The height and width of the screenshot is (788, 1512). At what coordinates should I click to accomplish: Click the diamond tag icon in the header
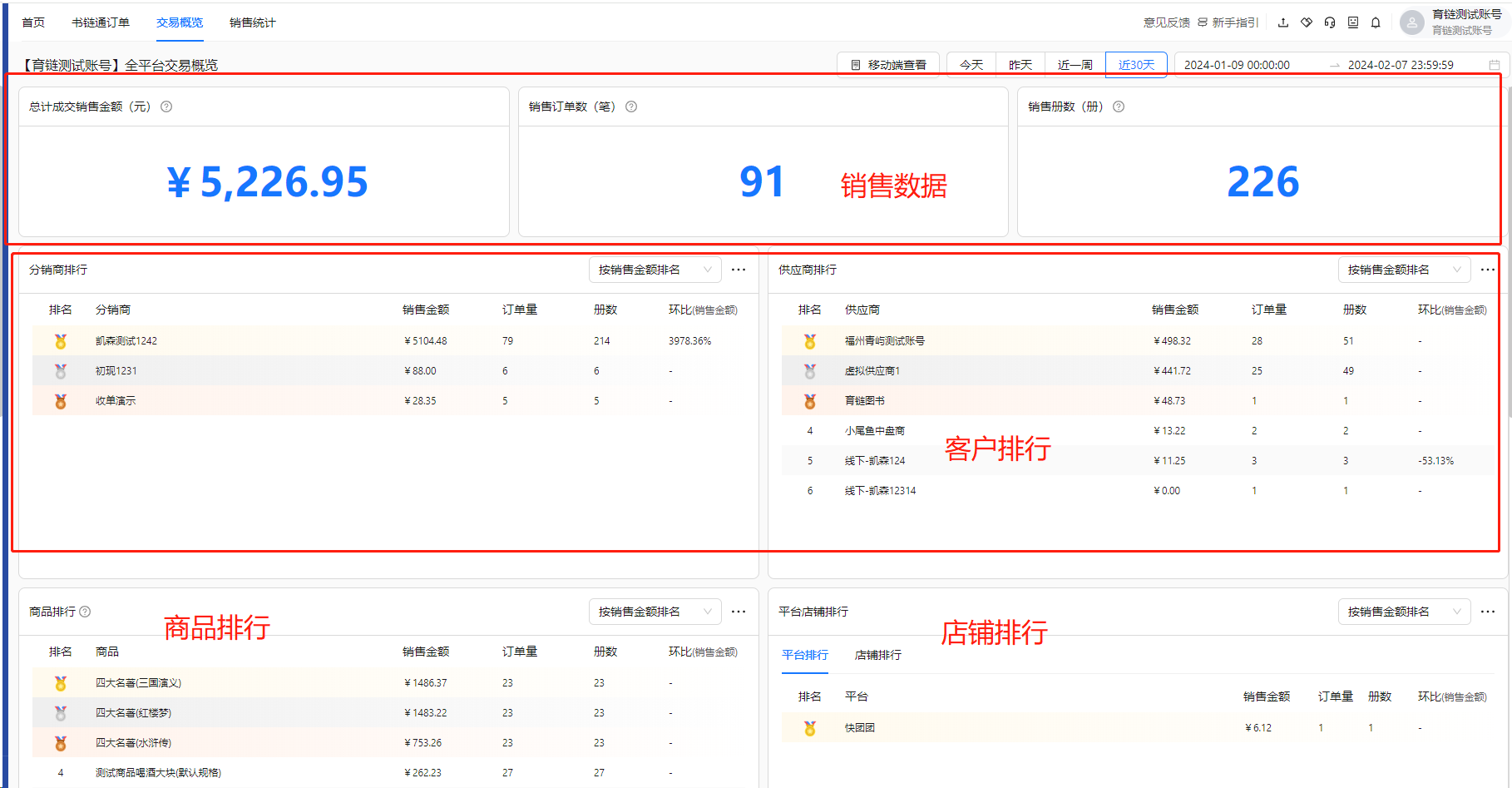(x=1307, y=22)
